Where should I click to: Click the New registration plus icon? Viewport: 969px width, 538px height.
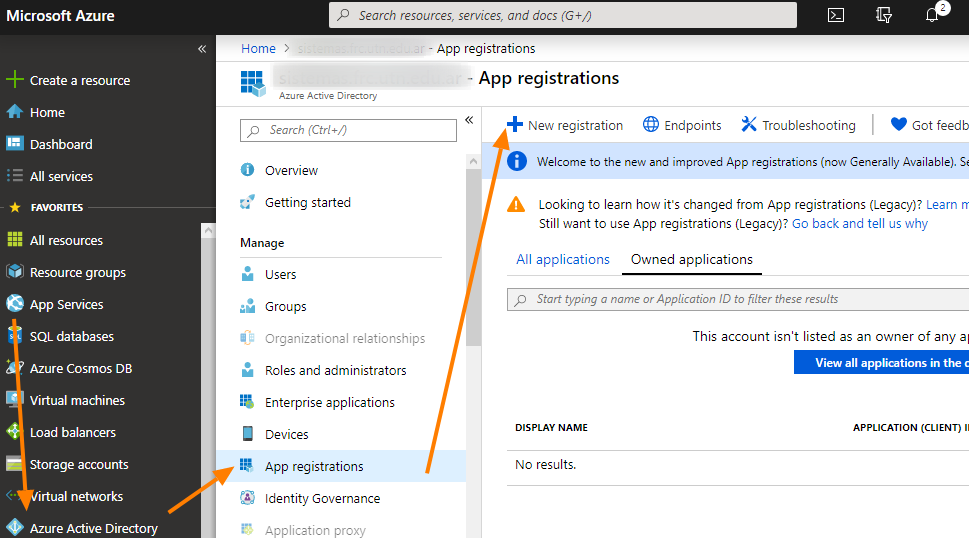[515, 125]
